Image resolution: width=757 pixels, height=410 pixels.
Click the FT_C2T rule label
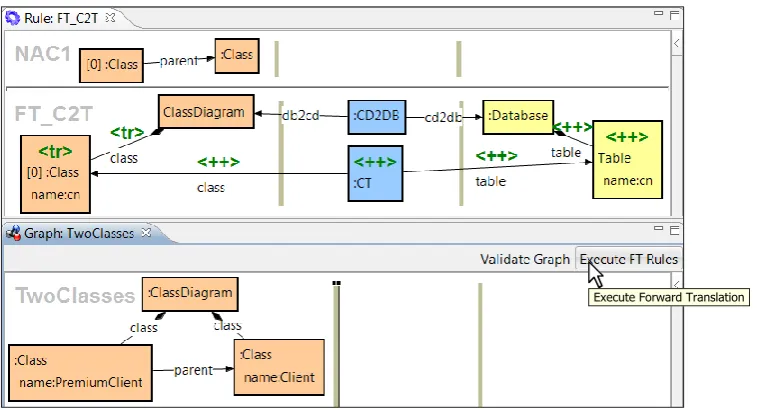pos(54,114)
